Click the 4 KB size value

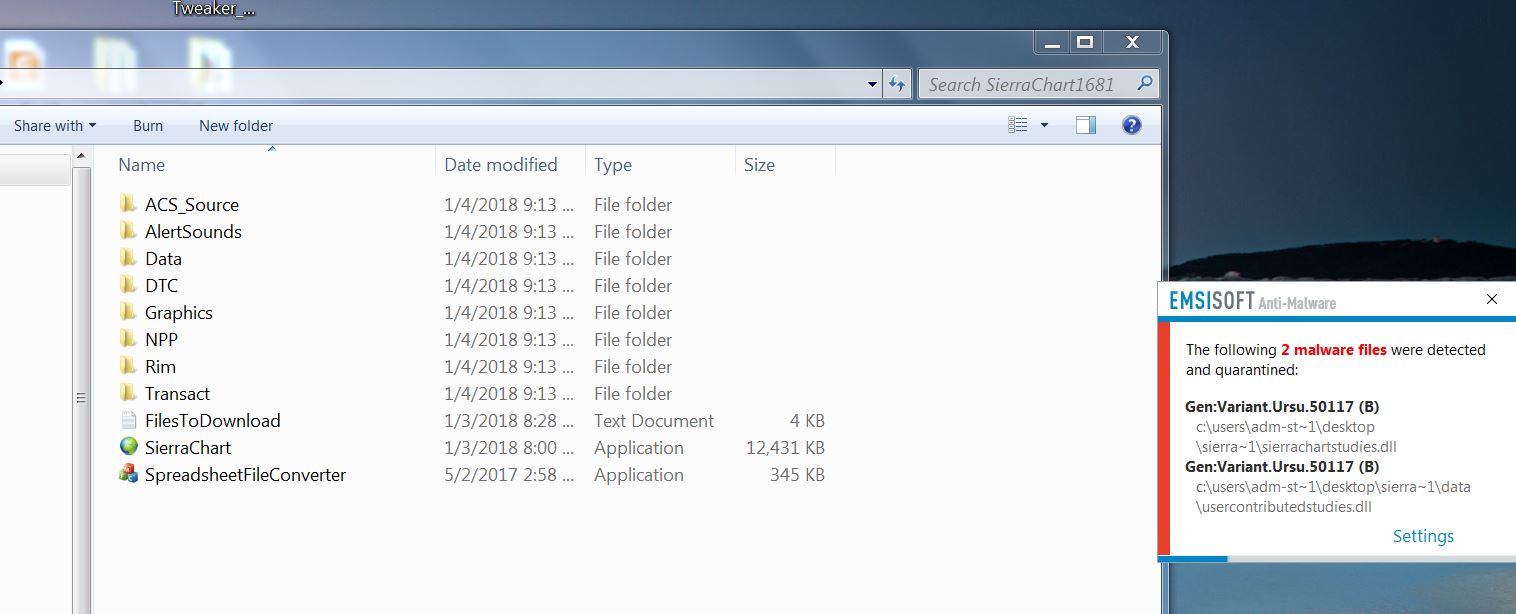[806, 420]
